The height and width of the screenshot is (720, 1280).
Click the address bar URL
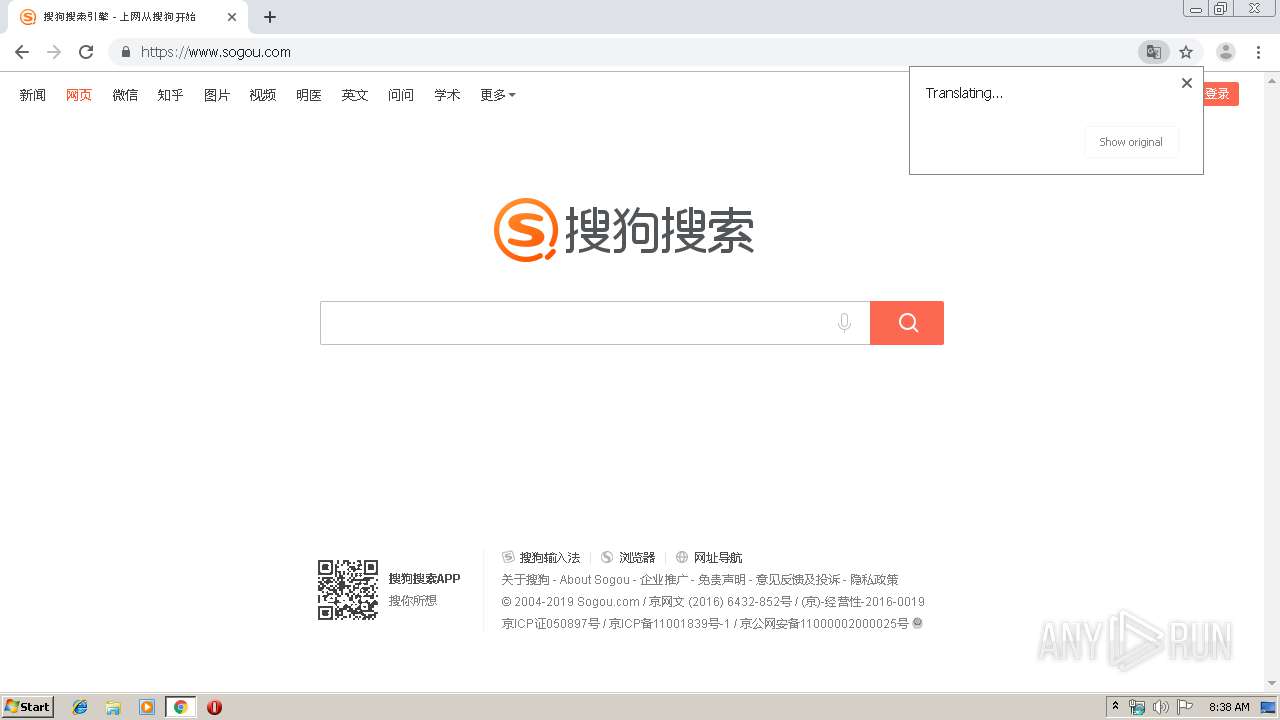click(x=216, y=52)
